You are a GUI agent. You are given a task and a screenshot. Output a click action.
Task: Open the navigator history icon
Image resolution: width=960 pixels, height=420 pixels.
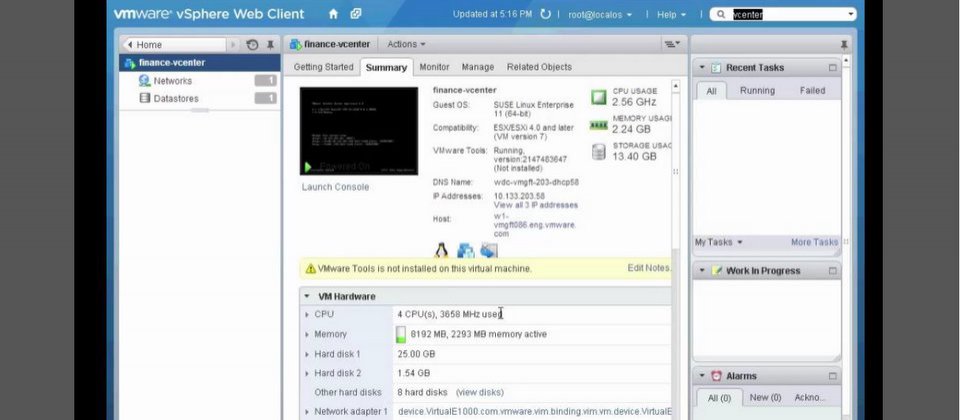pos(252,45)
